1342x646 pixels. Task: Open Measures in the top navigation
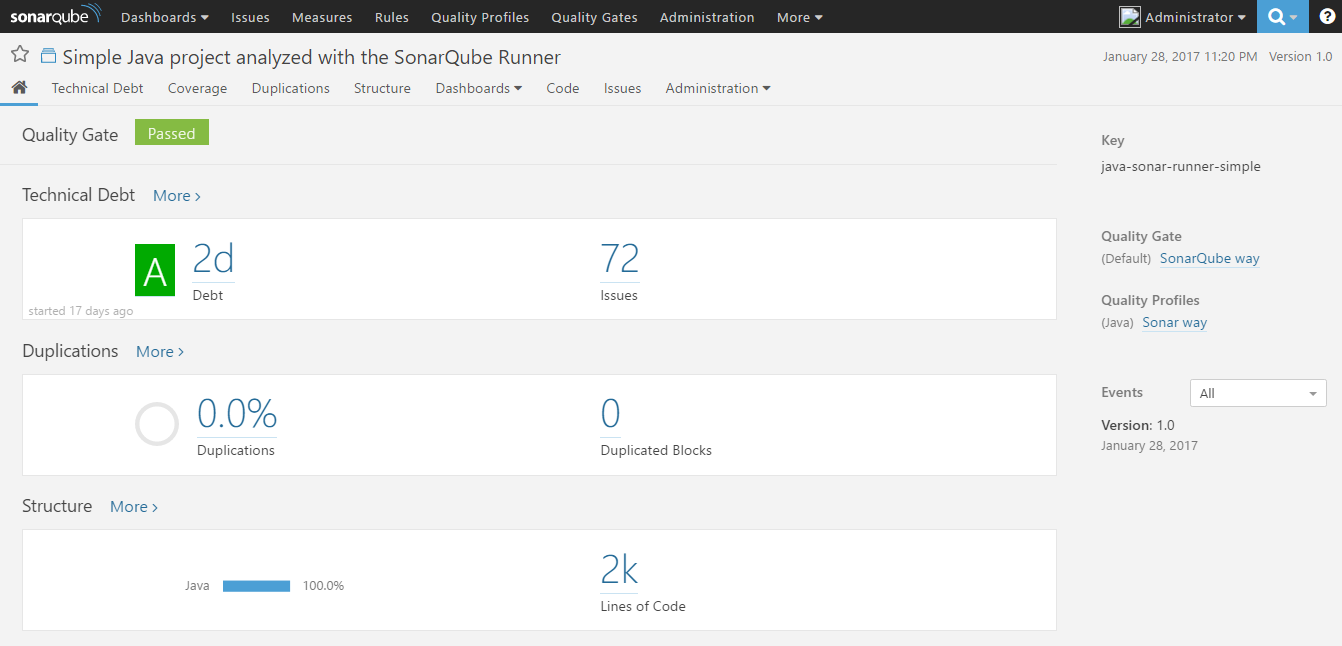coord(322,17)
